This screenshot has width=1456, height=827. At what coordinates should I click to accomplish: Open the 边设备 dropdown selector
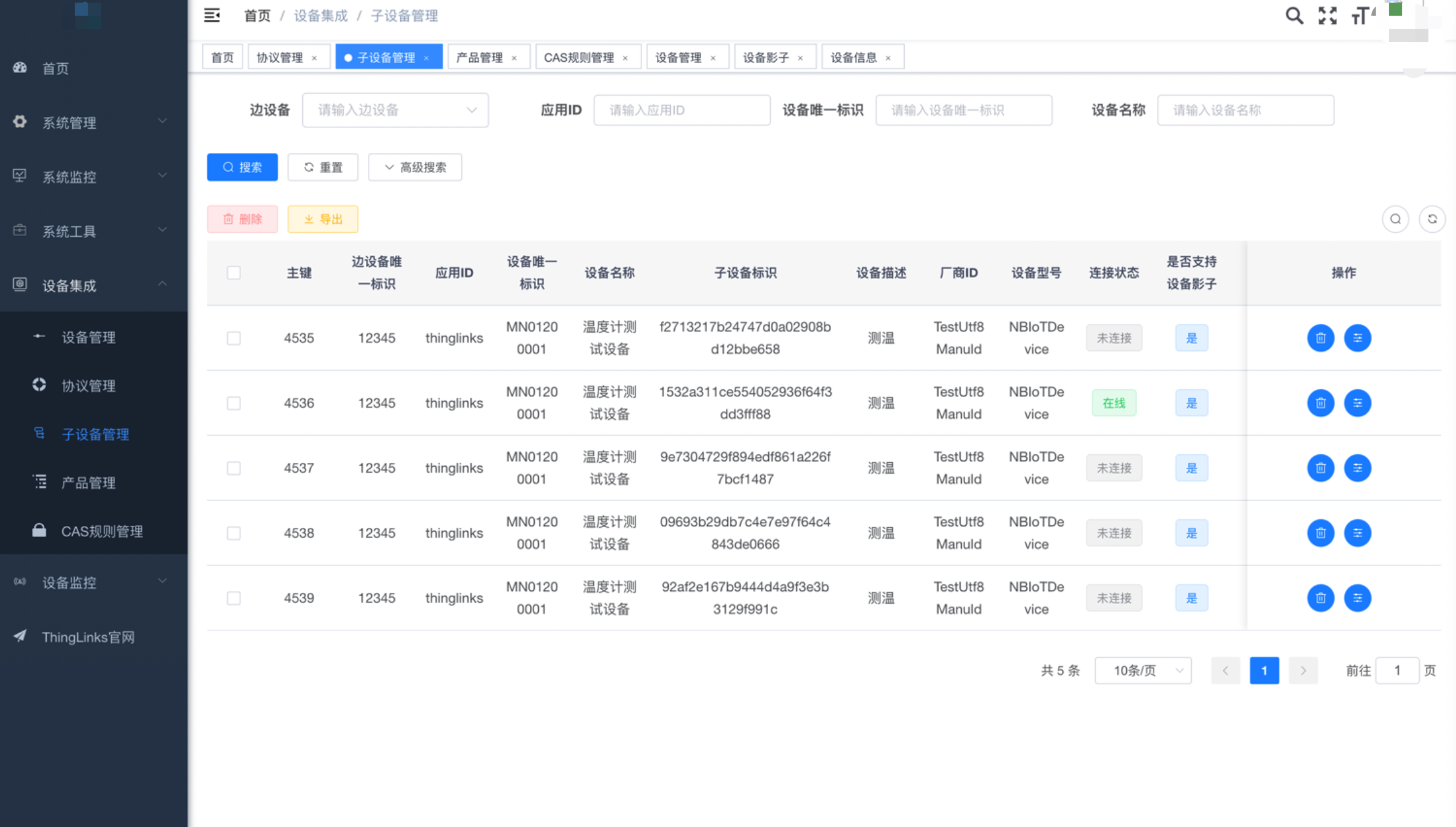[395, 110]
